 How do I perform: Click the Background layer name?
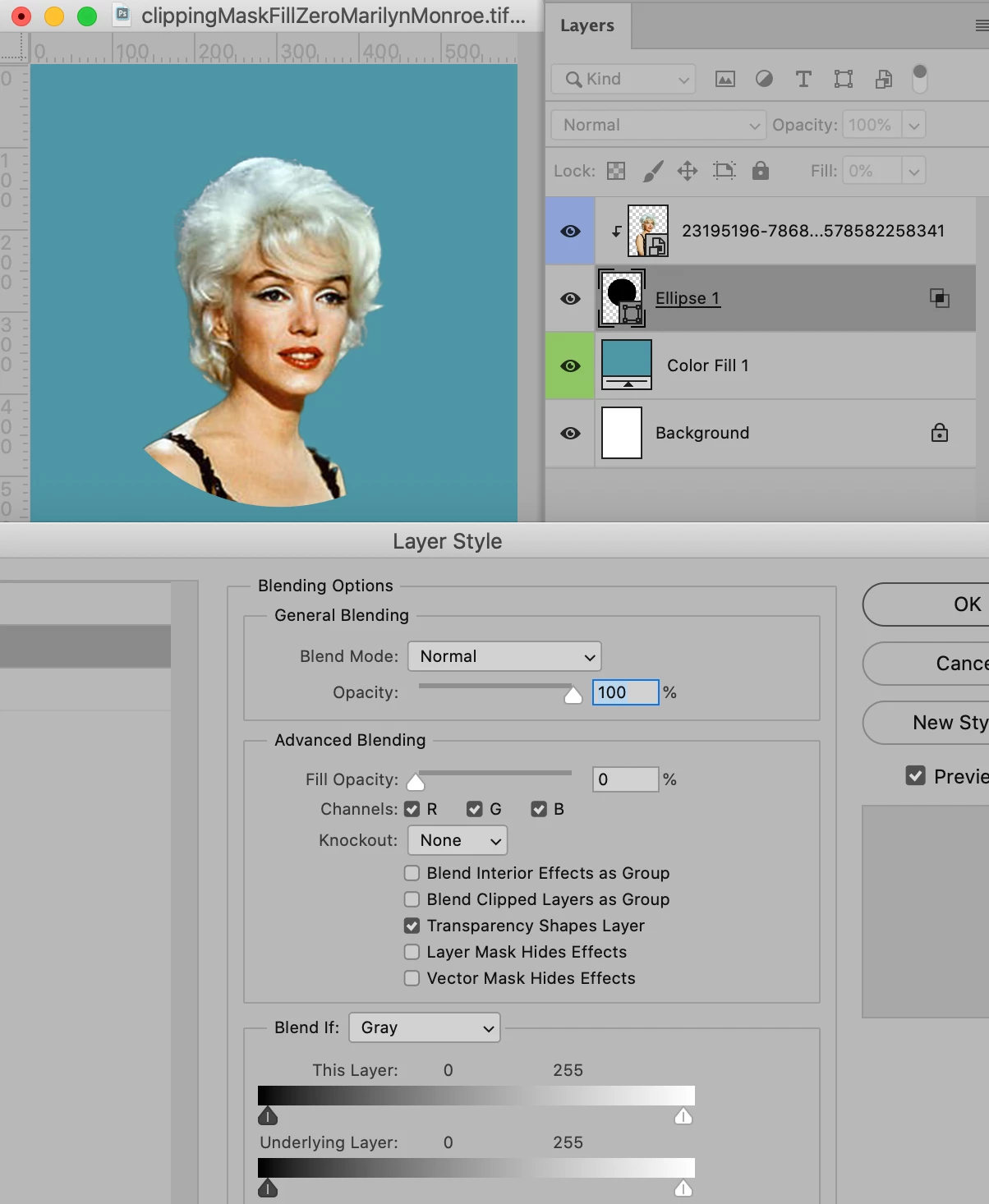(702, 433)
